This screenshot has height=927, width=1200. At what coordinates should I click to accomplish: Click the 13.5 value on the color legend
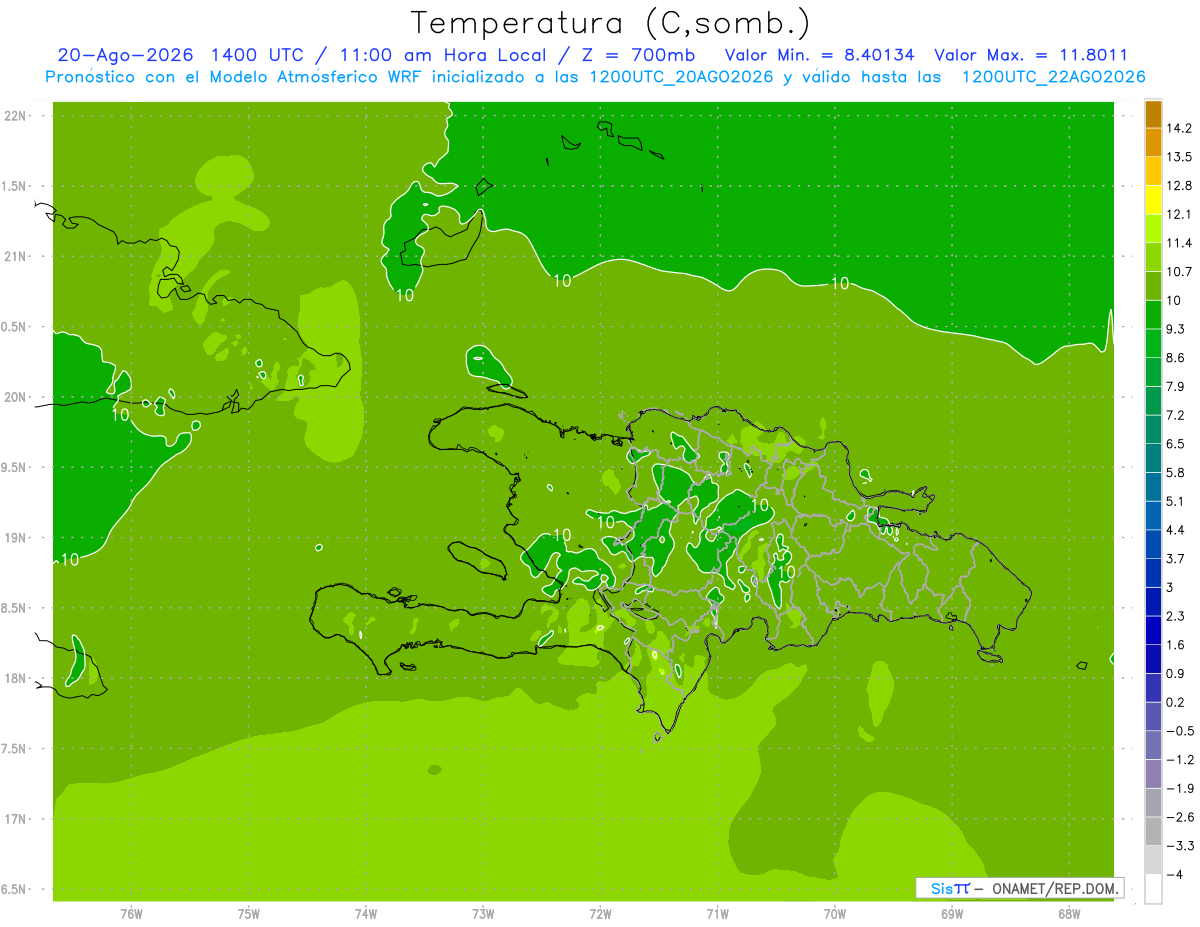pos(1179,157)
